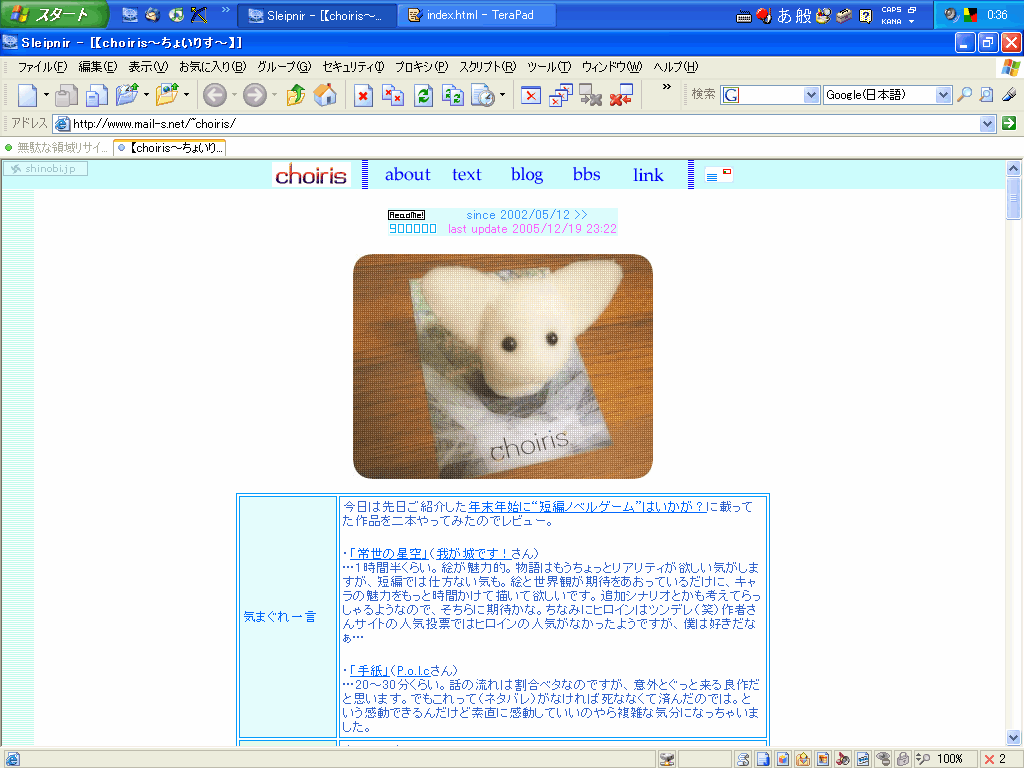This screenshot has width=1024, height=768.
Task: Click the Up one level icon
Action: click(x=296, y=95)
